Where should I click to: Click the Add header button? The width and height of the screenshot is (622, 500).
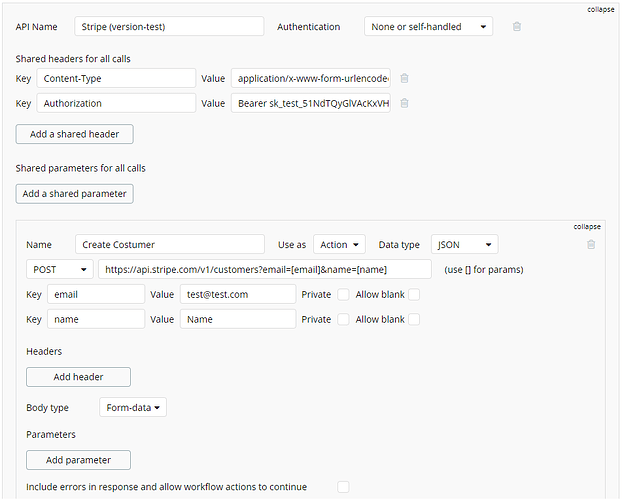tap(78, 377)
